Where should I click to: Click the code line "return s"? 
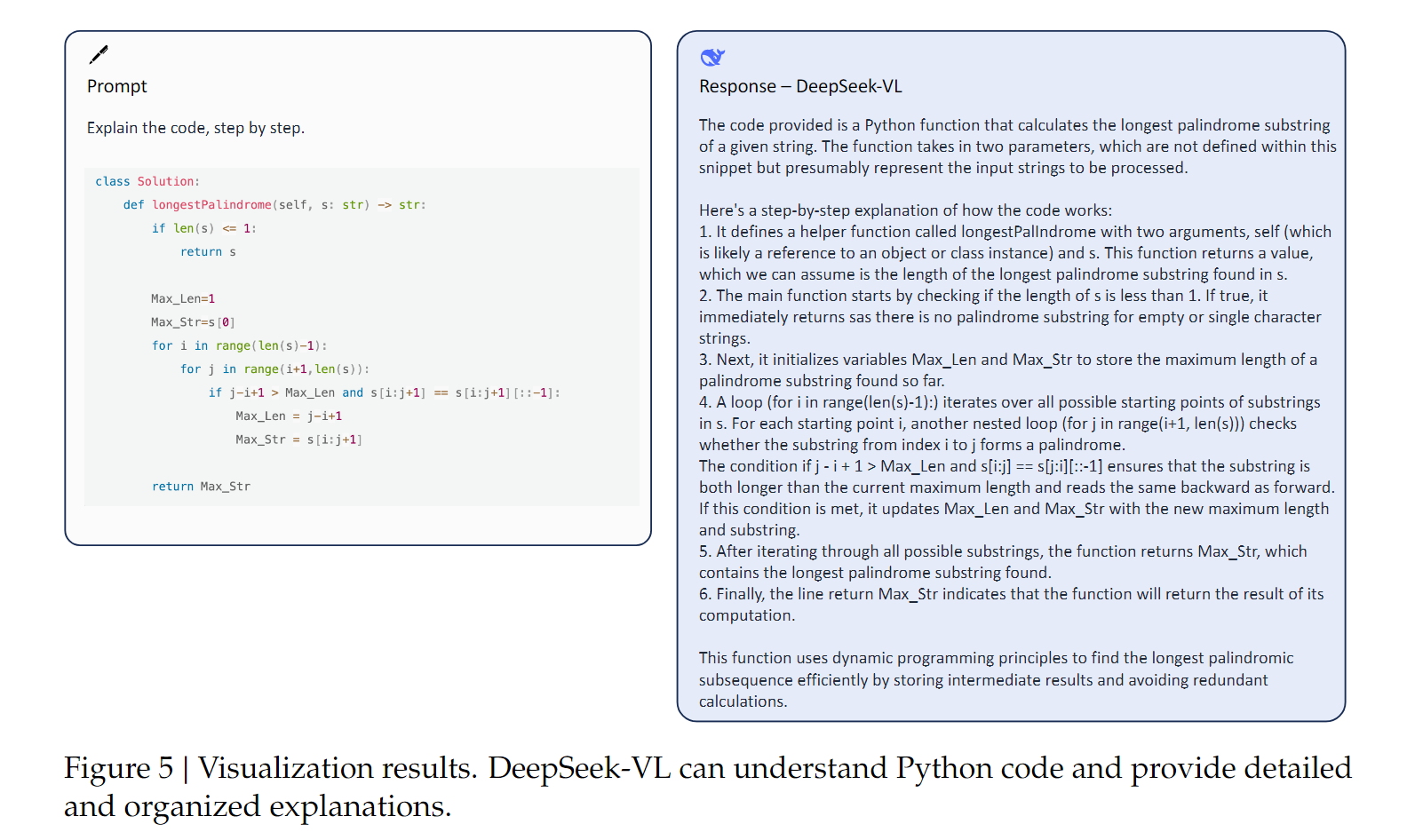[208, 252]
